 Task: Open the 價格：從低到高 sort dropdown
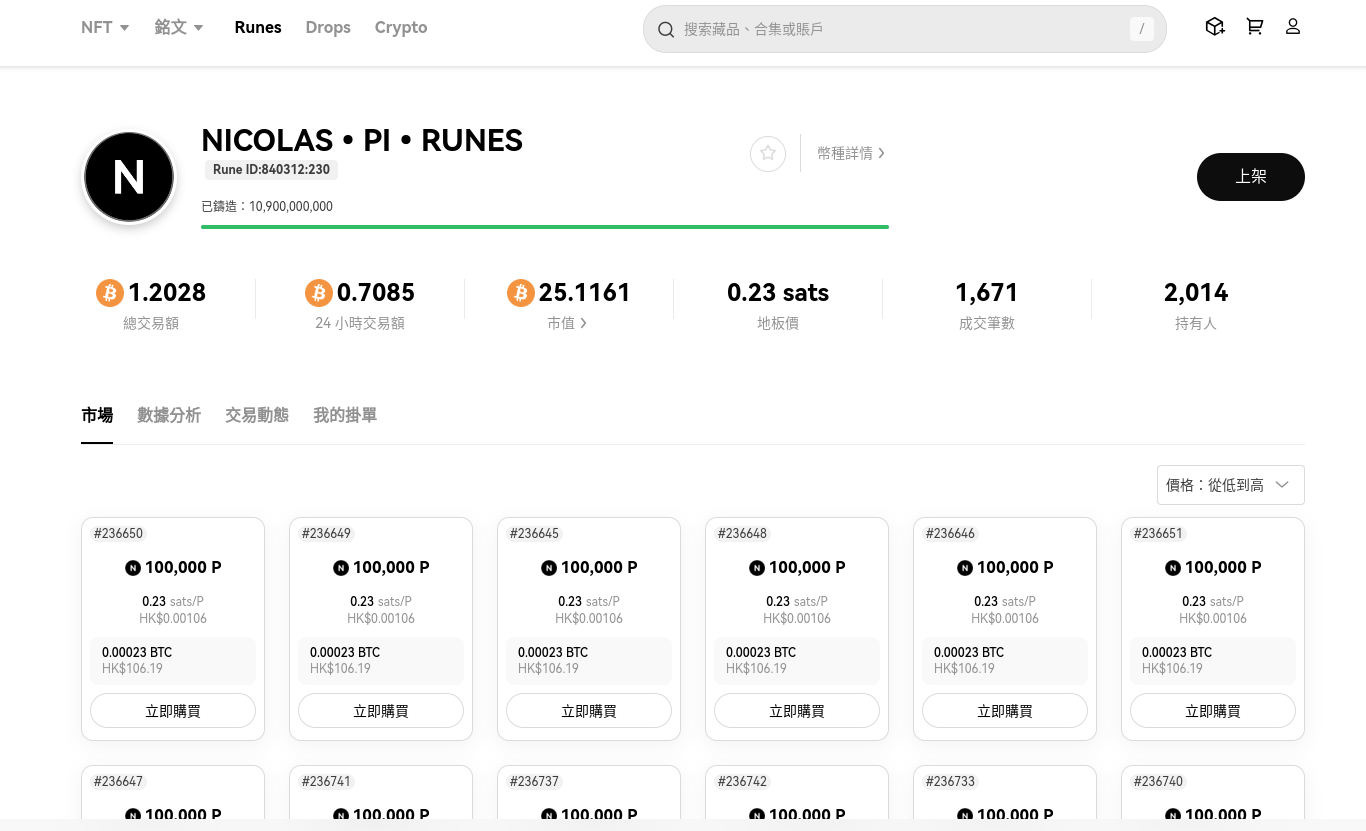point(1230,485)
